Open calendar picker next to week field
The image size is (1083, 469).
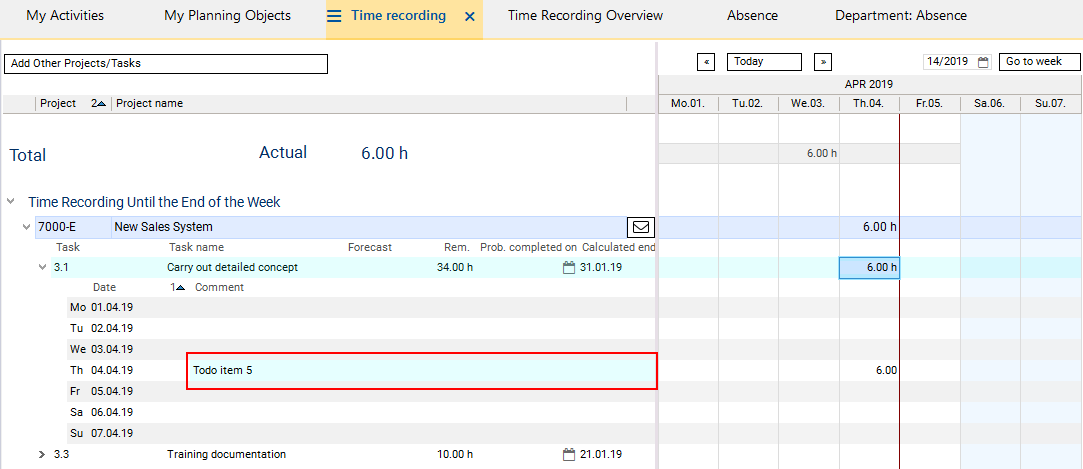tap(983, 62)
